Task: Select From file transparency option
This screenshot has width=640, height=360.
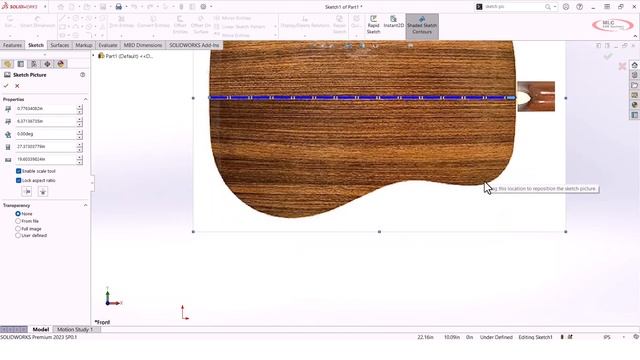Action: 18,221
